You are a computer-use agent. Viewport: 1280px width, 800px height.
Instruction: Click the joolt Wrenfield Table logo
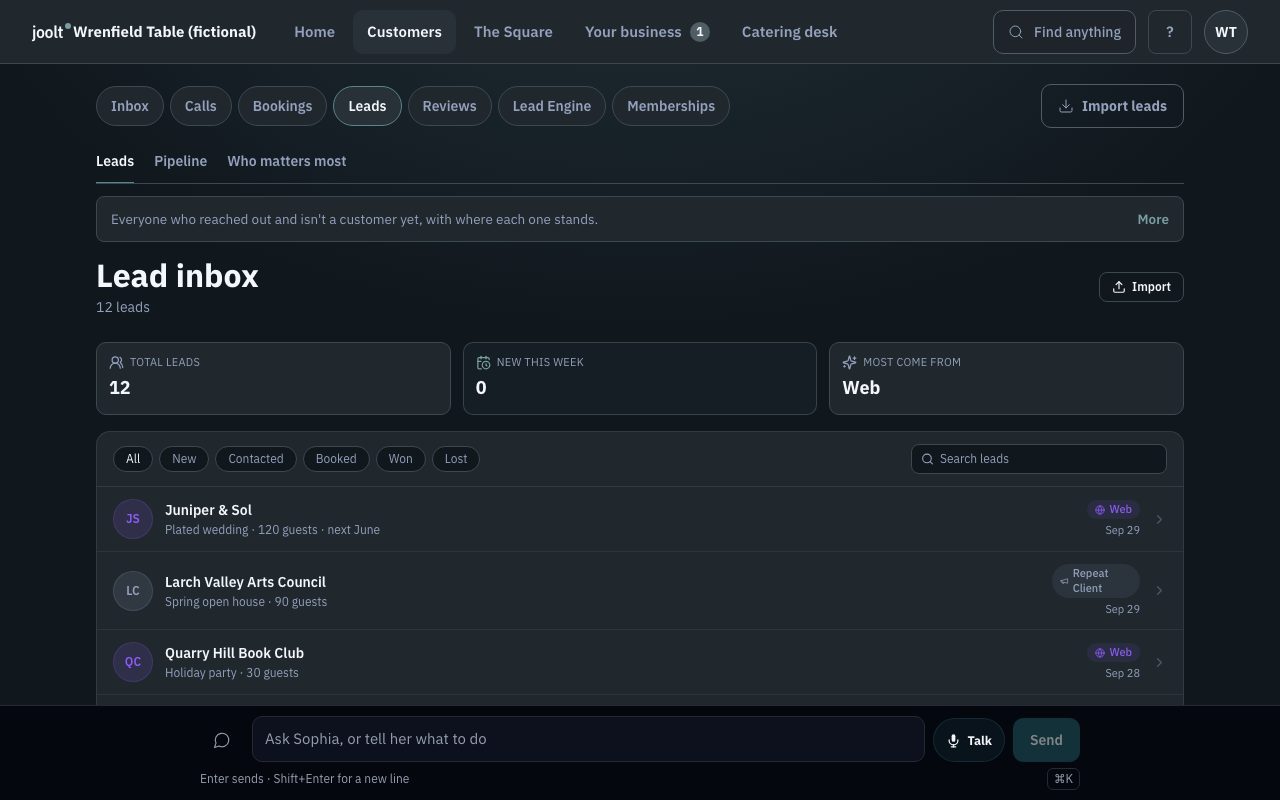point(144,32)
